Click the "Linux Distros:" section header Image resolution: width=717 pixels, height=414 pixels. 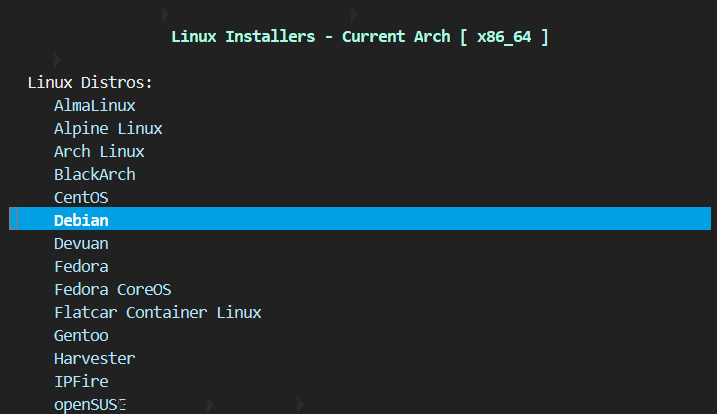click(90, 82)
